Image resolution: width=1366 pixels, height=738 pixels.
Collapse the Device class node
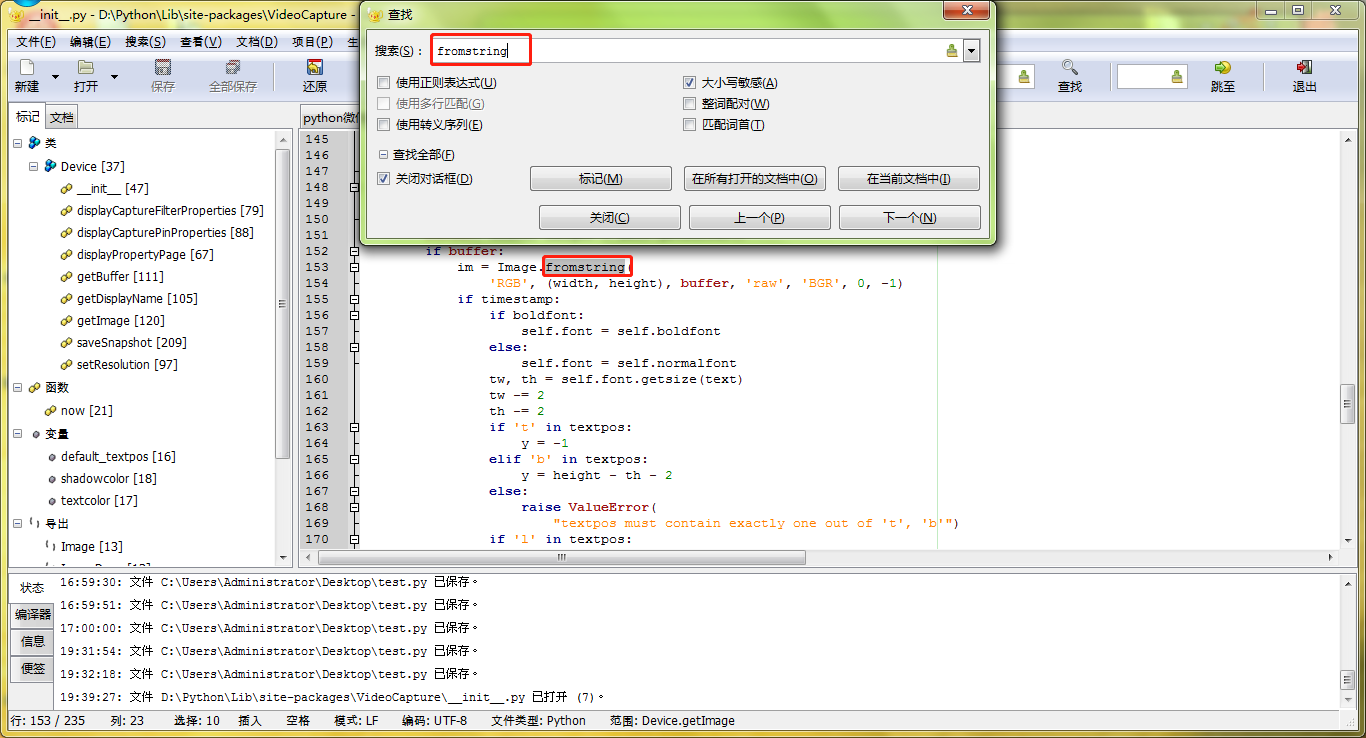(x=33, y=166)
